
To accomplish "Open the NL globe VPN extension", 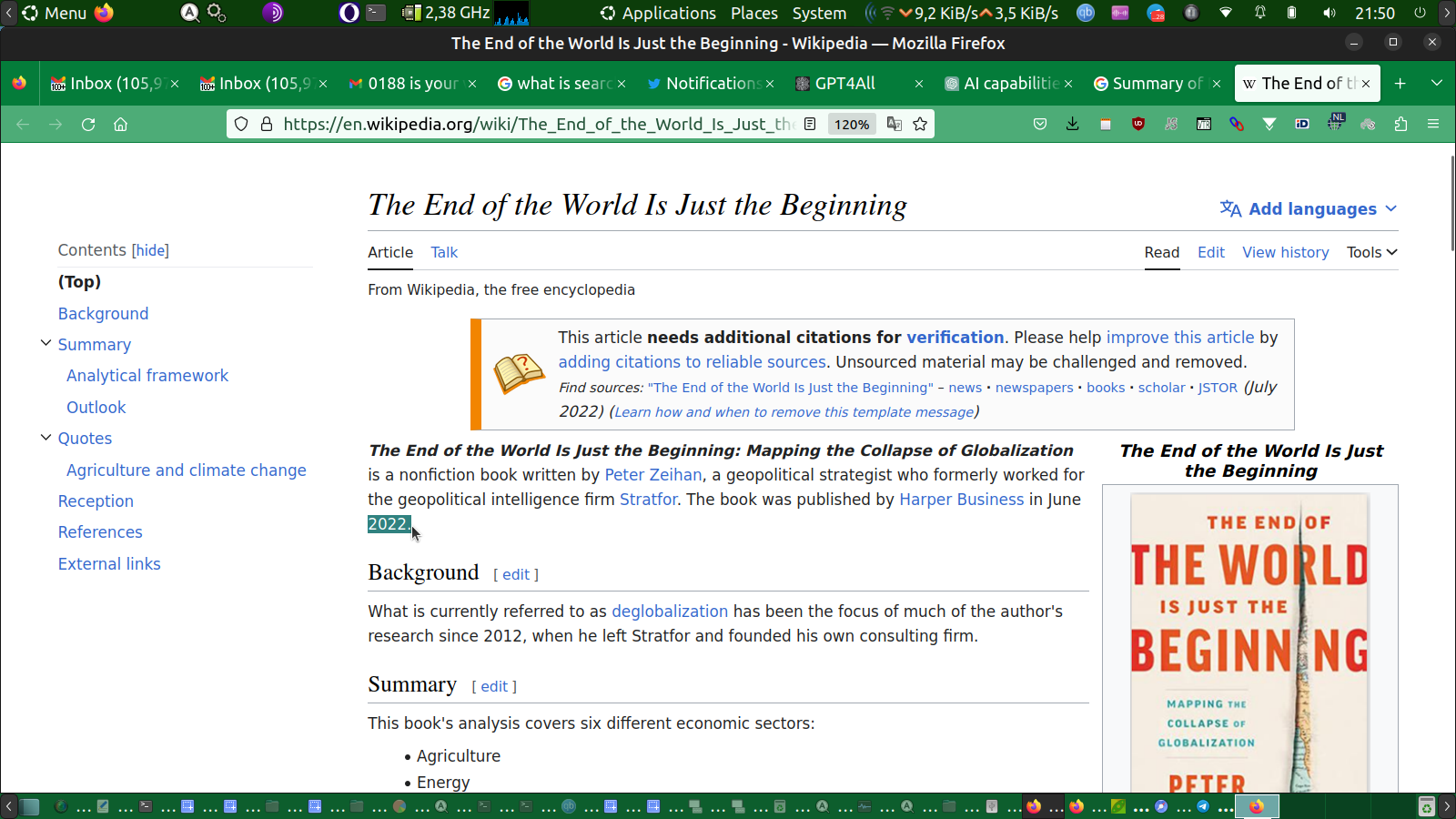I will (x=1335, y=122).
